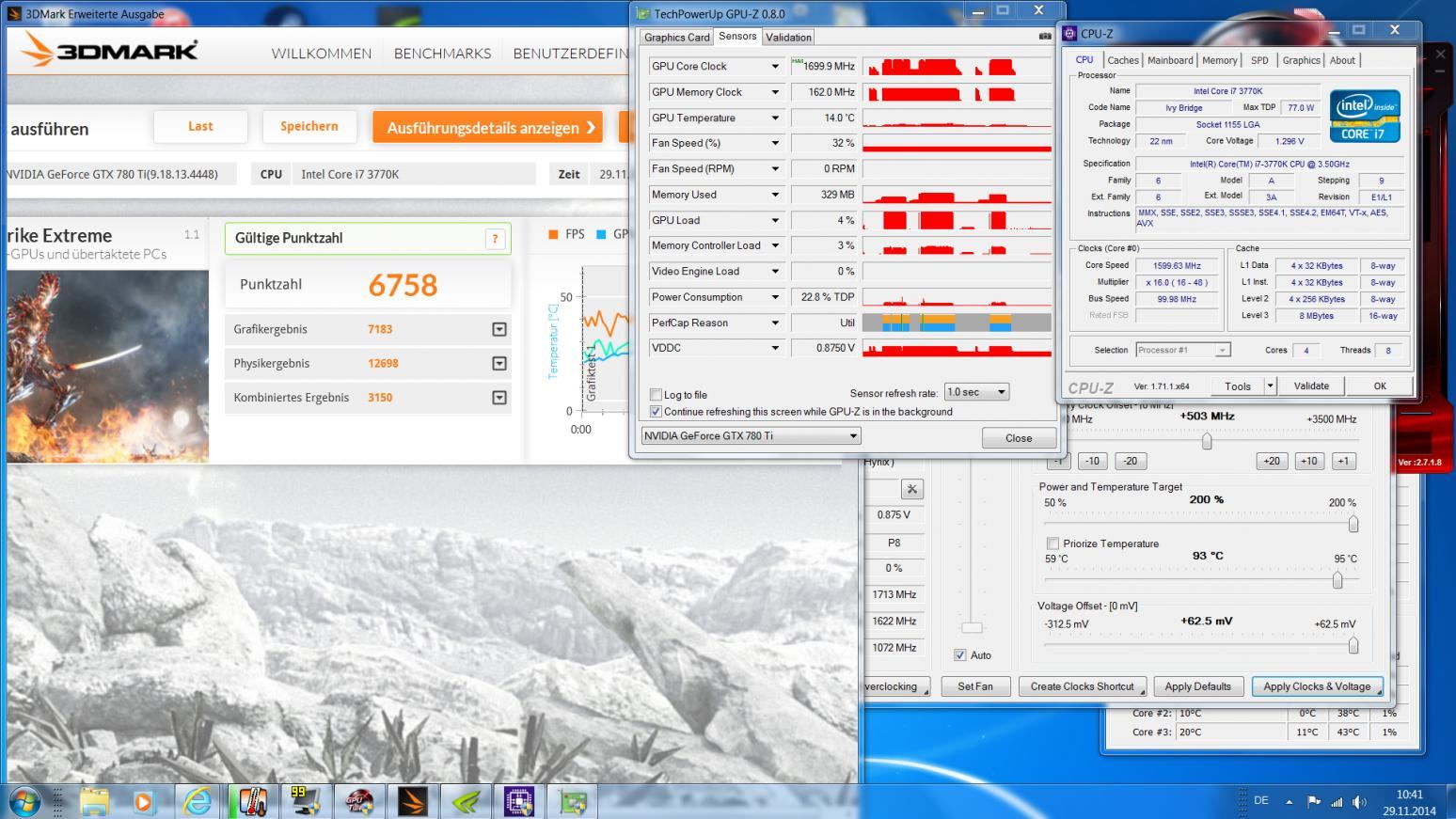Open the SPD tab in CPU-Z
The height and width of the screenshot is (819, 1456).
tap(1259, 60)
